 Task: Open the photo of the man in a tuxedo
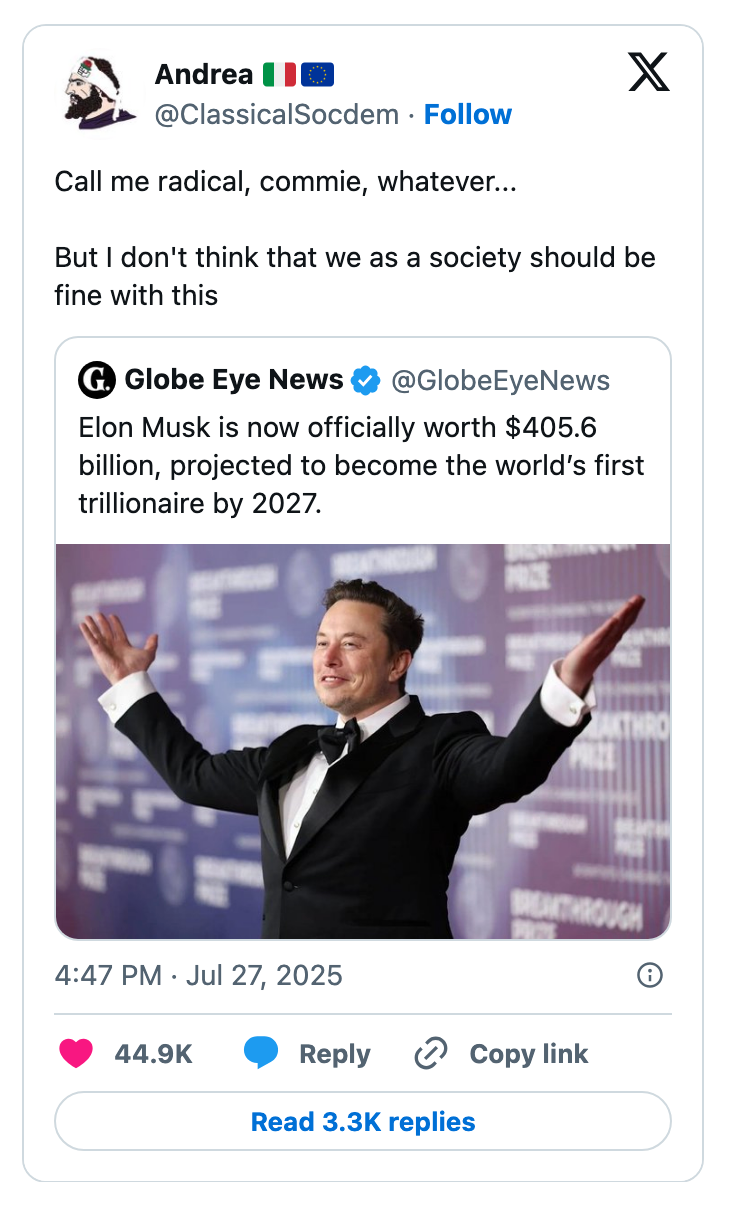(x=363, y=741)
